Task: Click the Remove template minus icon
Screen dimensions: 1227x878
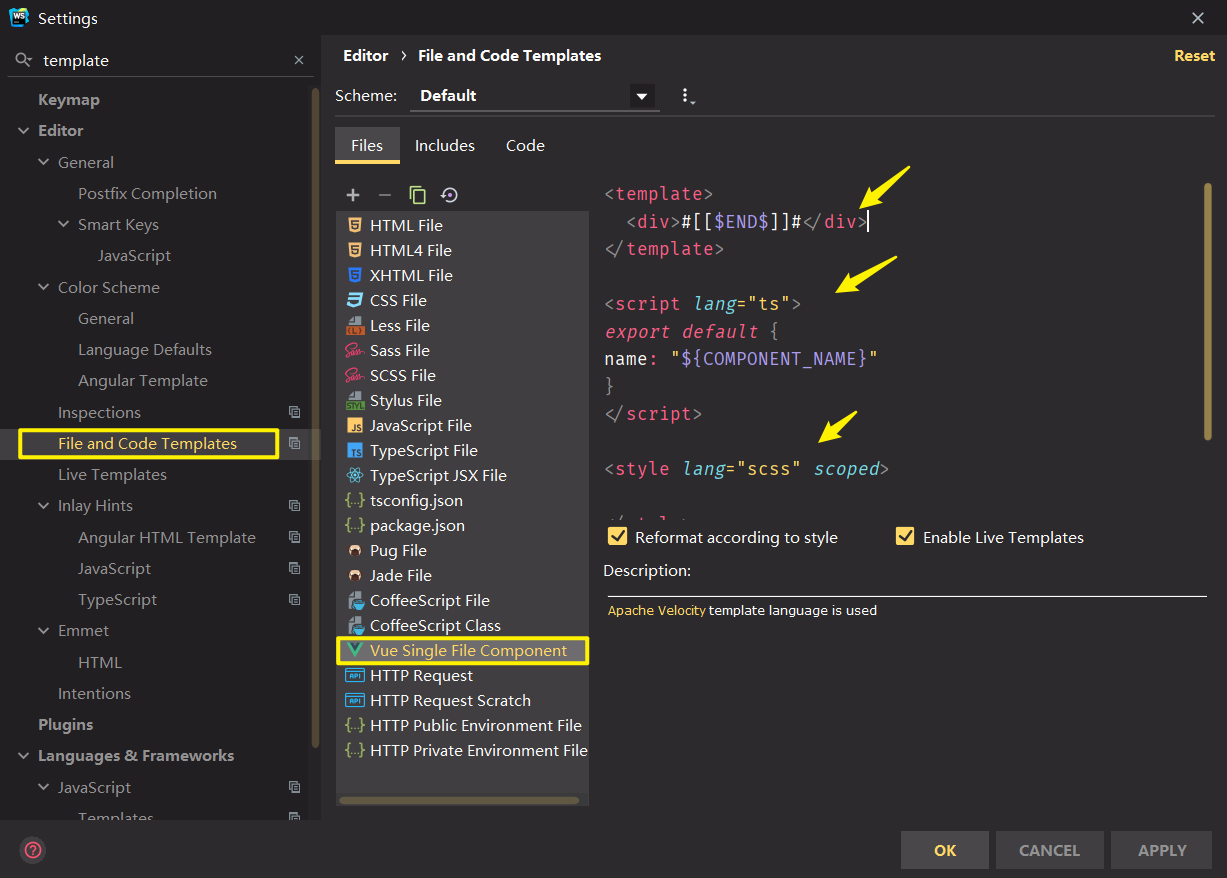Action: 384,195
